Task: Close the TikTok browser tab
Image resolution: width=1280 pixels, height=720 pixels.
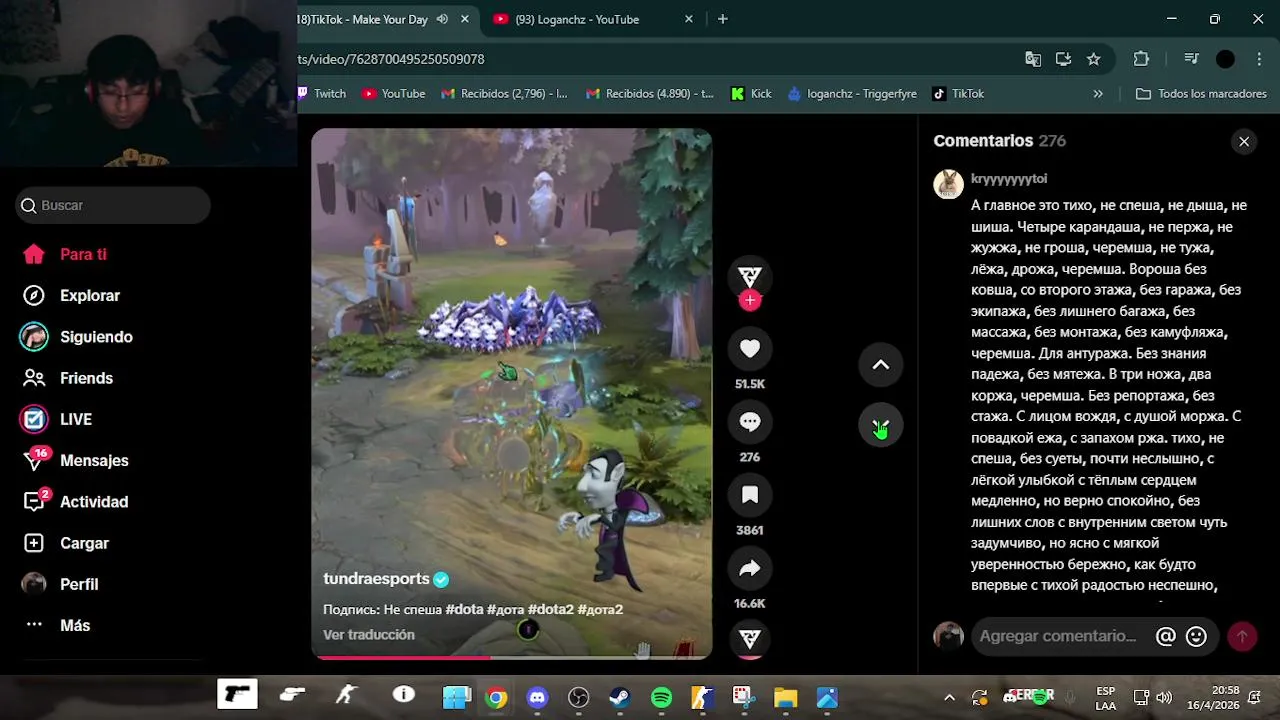Action: pos(465,19)
